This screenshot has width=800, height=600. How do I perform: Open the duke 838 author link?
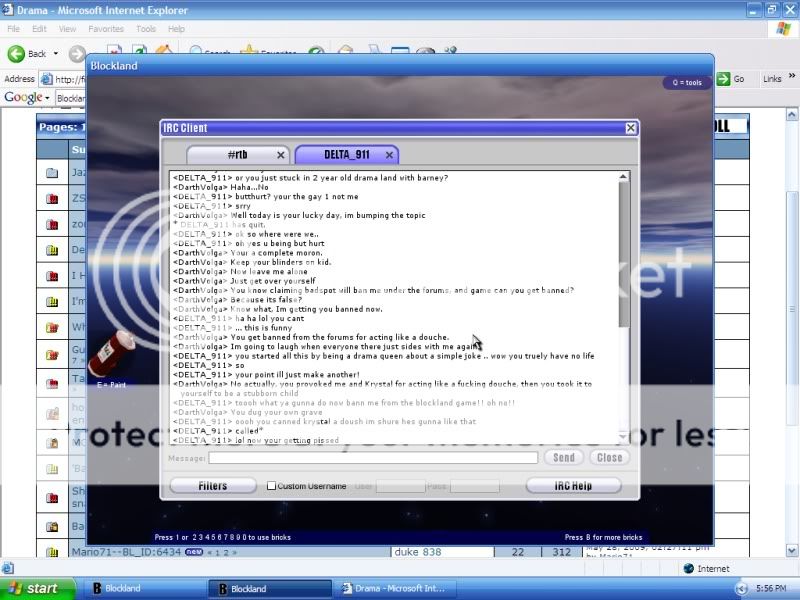(418, 552)
